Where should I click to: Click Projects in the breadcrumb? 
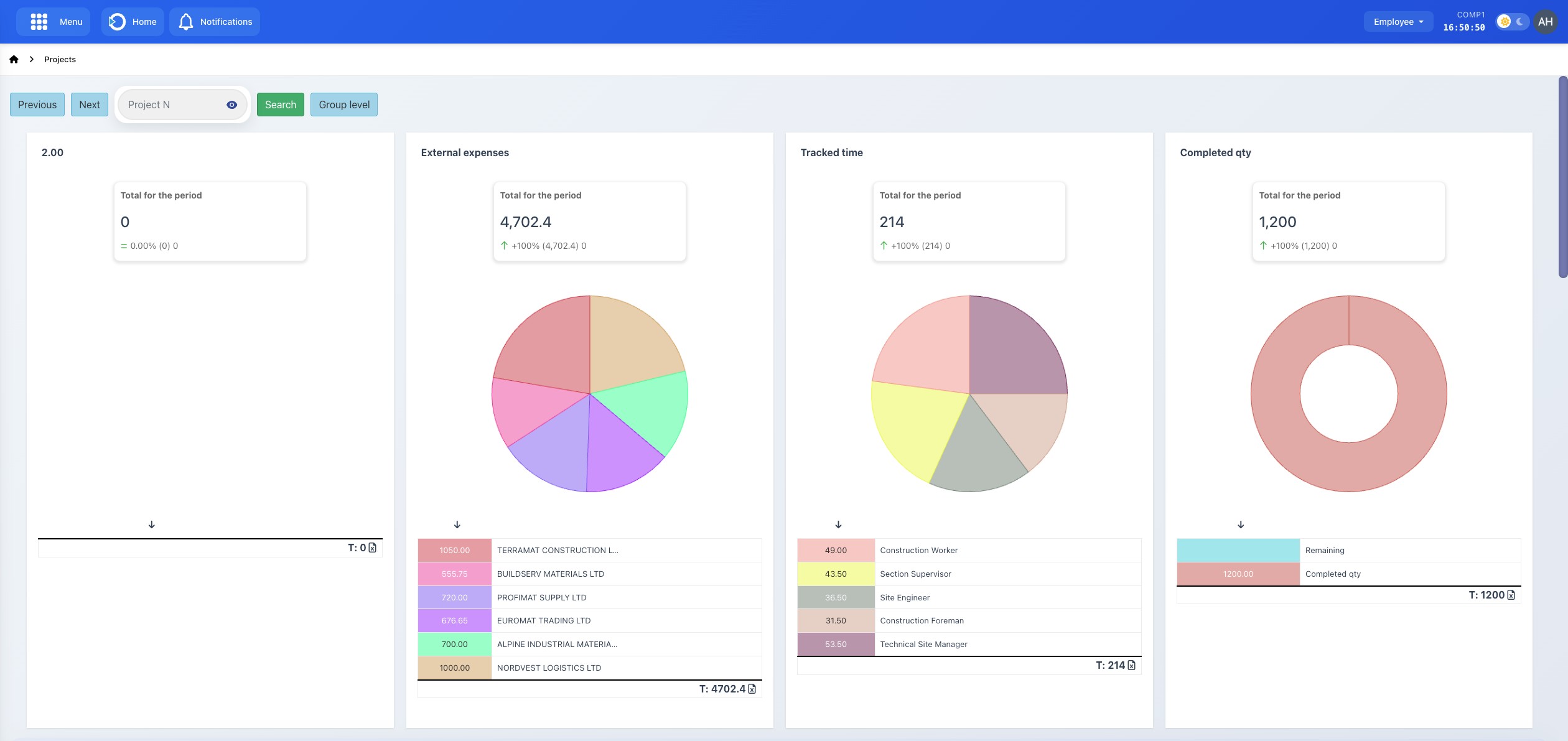coord(60,60)
